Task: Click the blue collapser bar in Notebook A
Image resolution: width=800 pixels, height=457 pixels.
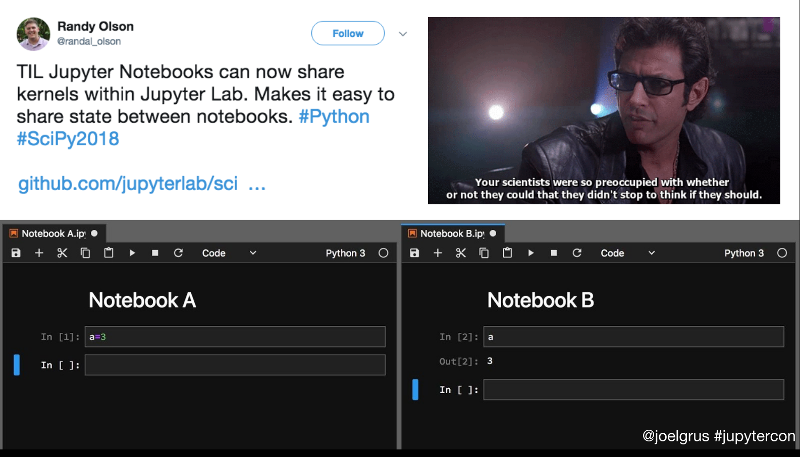Action: (x=17, y=365)
